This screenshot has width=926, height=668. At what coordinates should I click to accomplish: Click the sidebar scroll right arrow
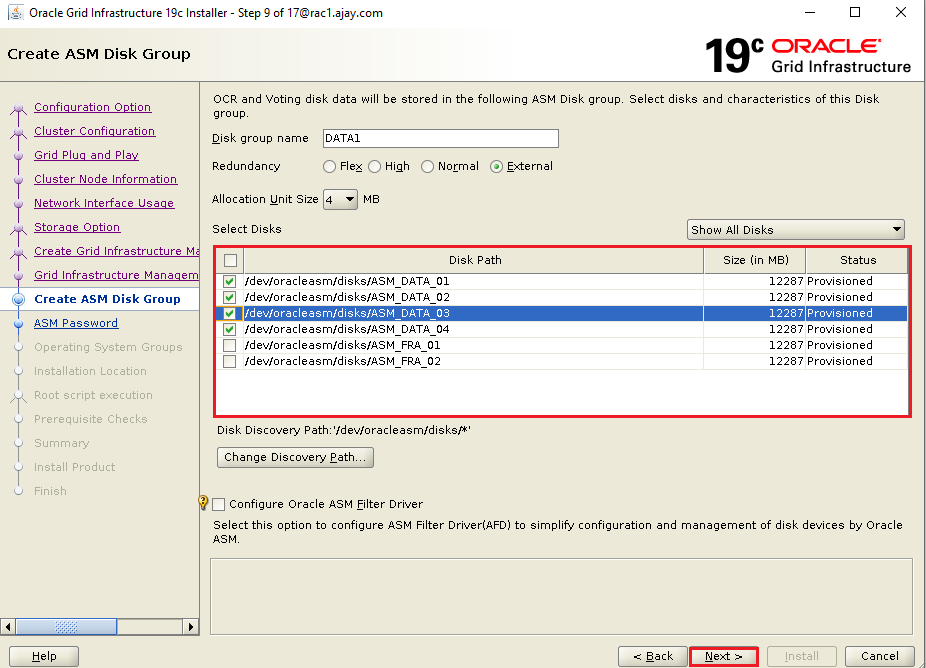[191, 627]
